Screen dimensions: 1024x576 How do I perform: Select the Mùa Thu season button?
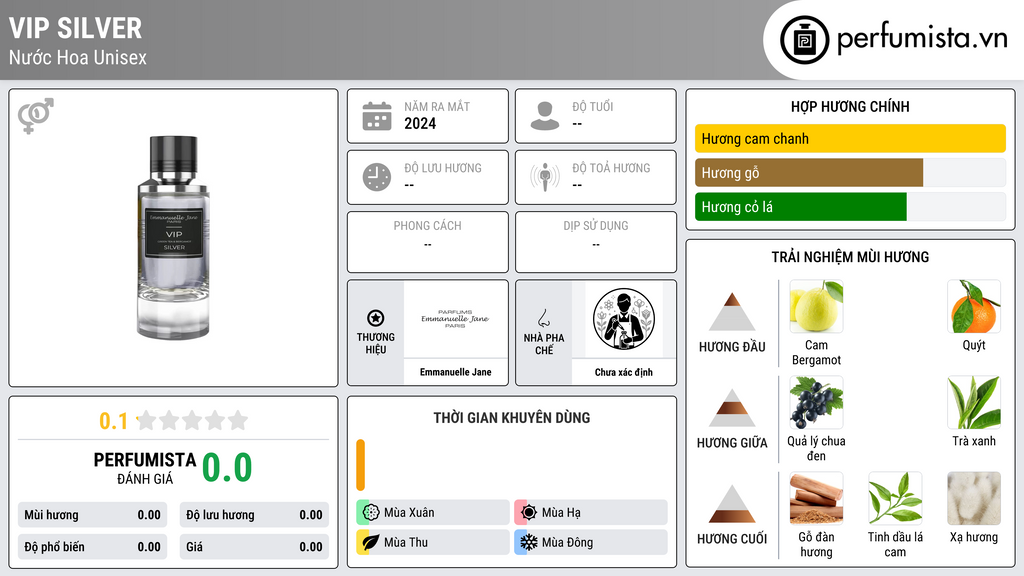coord(433,542)
